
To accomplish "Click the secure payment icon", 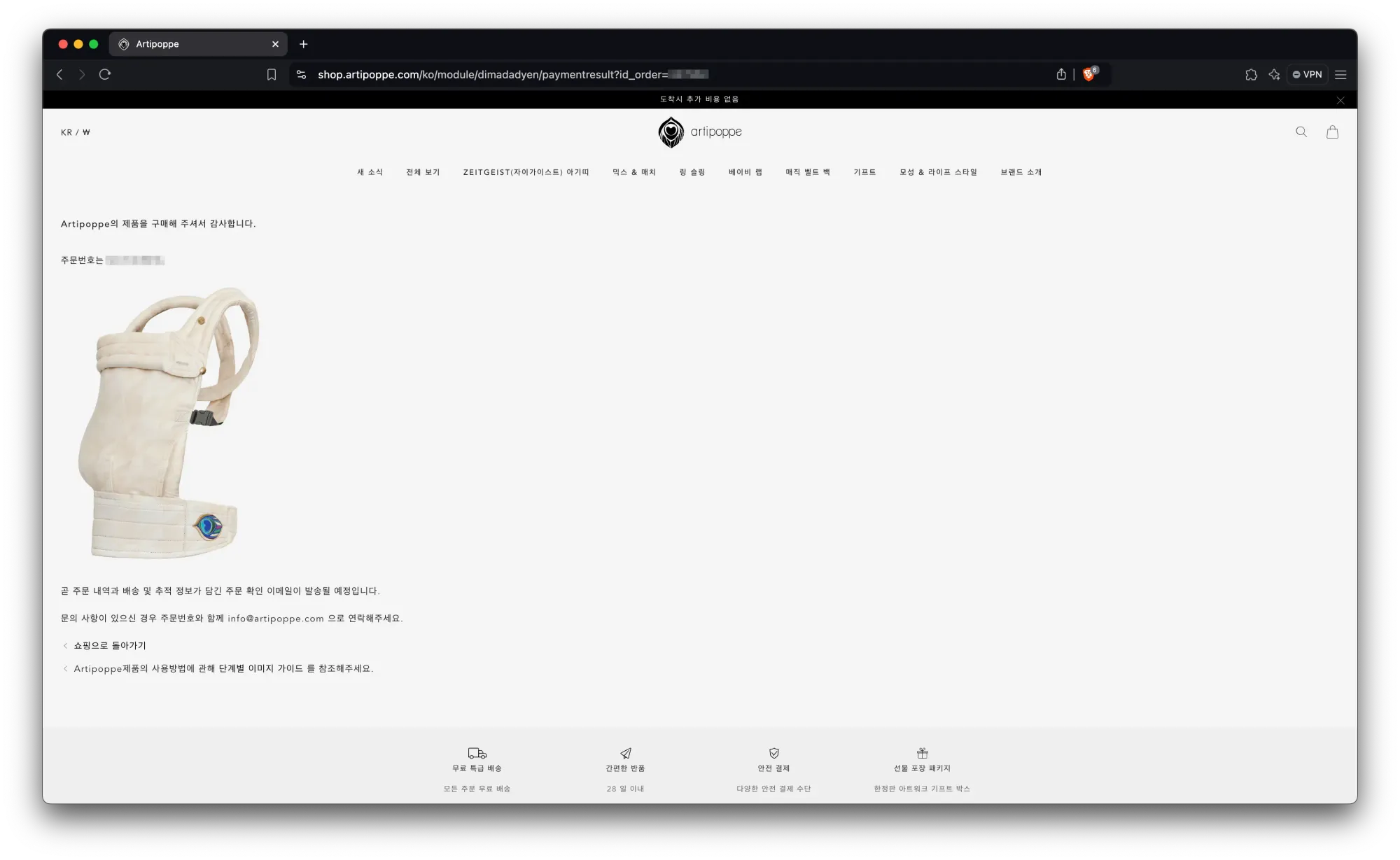I will point(774,753).
